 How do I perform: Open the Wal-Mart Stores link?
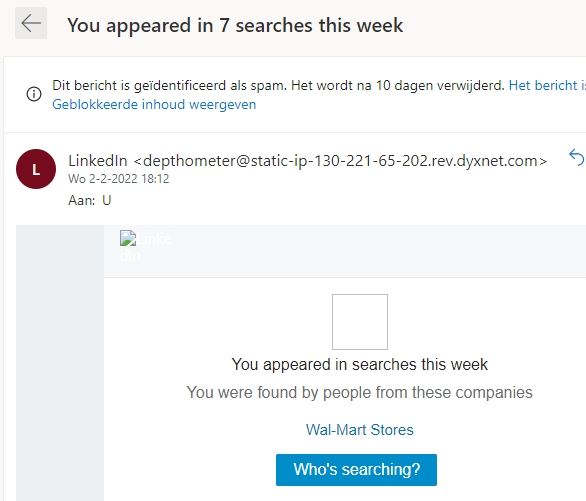click(360, 430)
